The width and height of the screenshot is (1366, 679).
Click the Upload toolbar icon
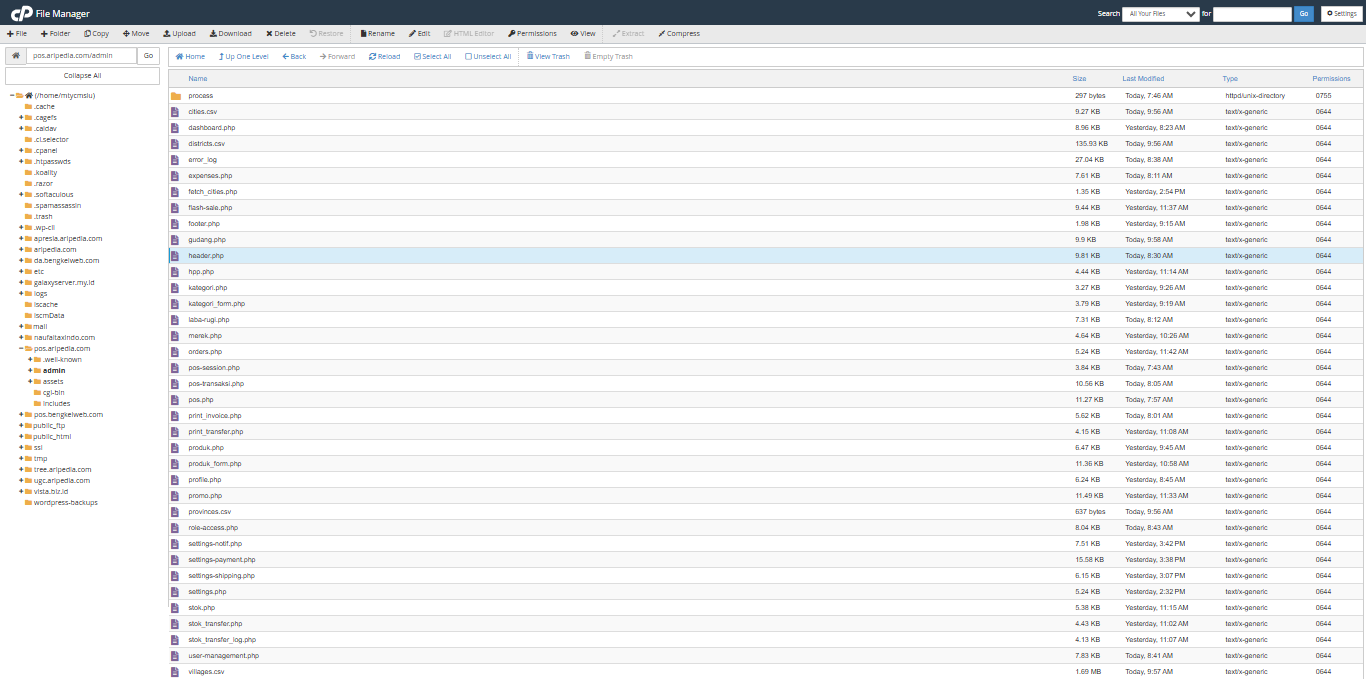point(166,34)
